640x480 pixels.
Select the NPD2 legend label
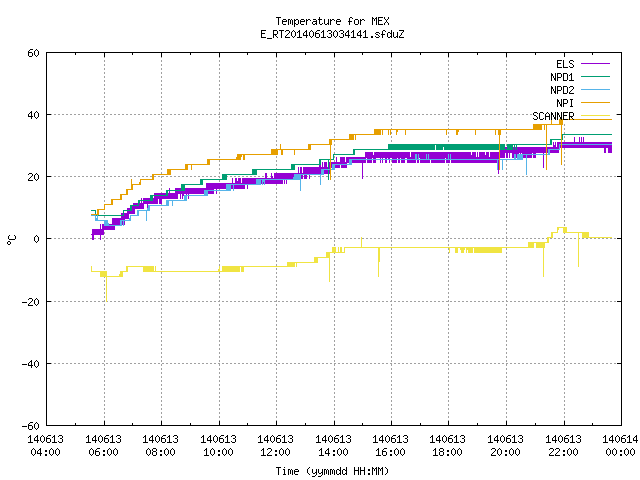(x=562, y=90)
